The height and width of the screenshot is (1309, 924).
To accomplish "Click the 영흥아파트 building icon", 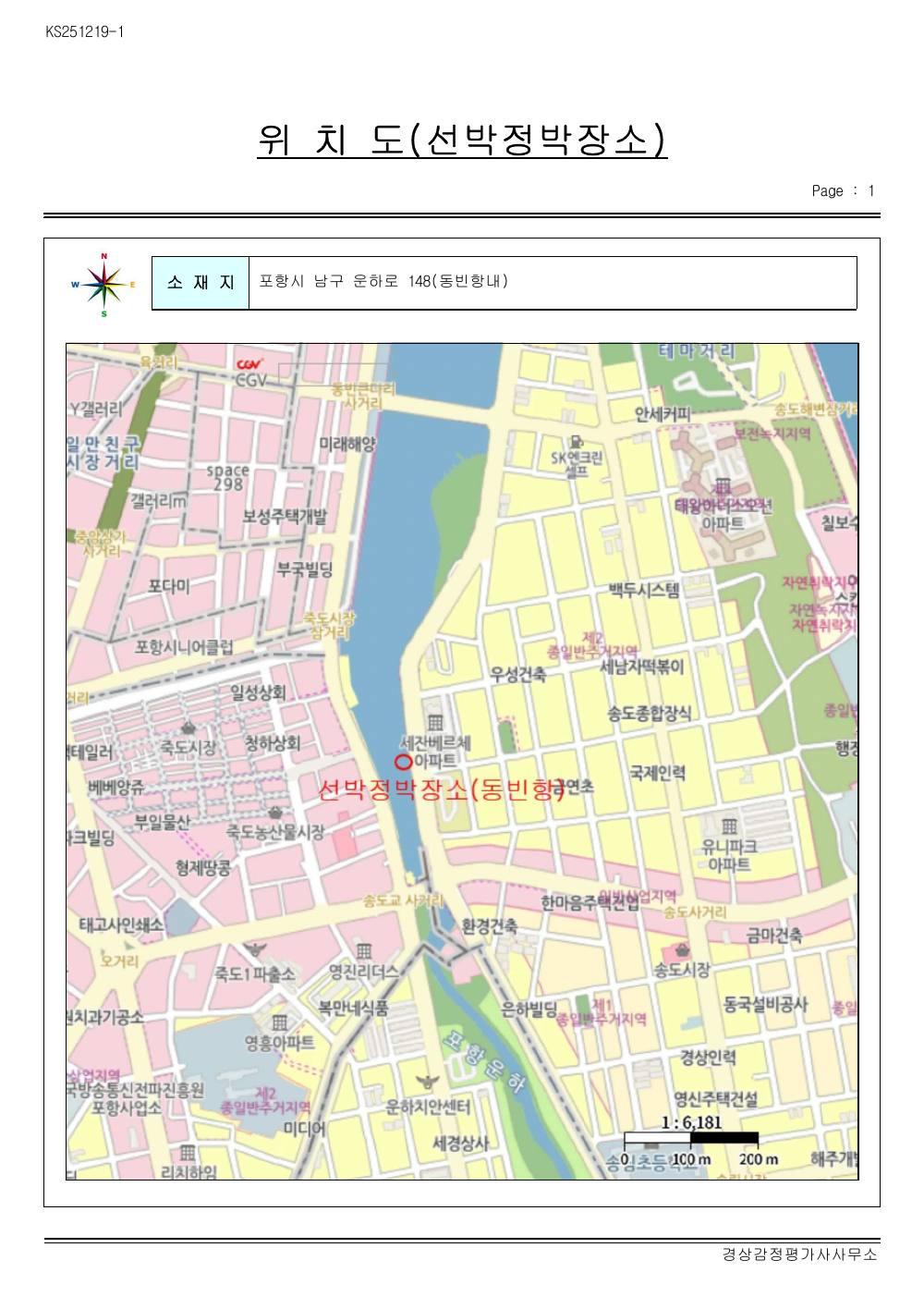I will [279, 1022].
